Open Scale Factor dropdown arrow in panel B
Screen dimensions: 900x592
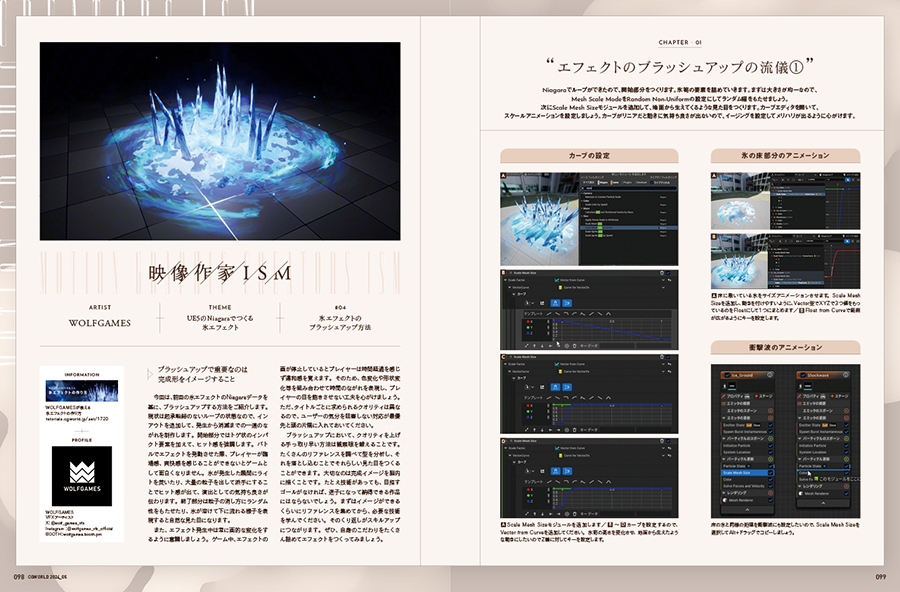coord(663,280)
